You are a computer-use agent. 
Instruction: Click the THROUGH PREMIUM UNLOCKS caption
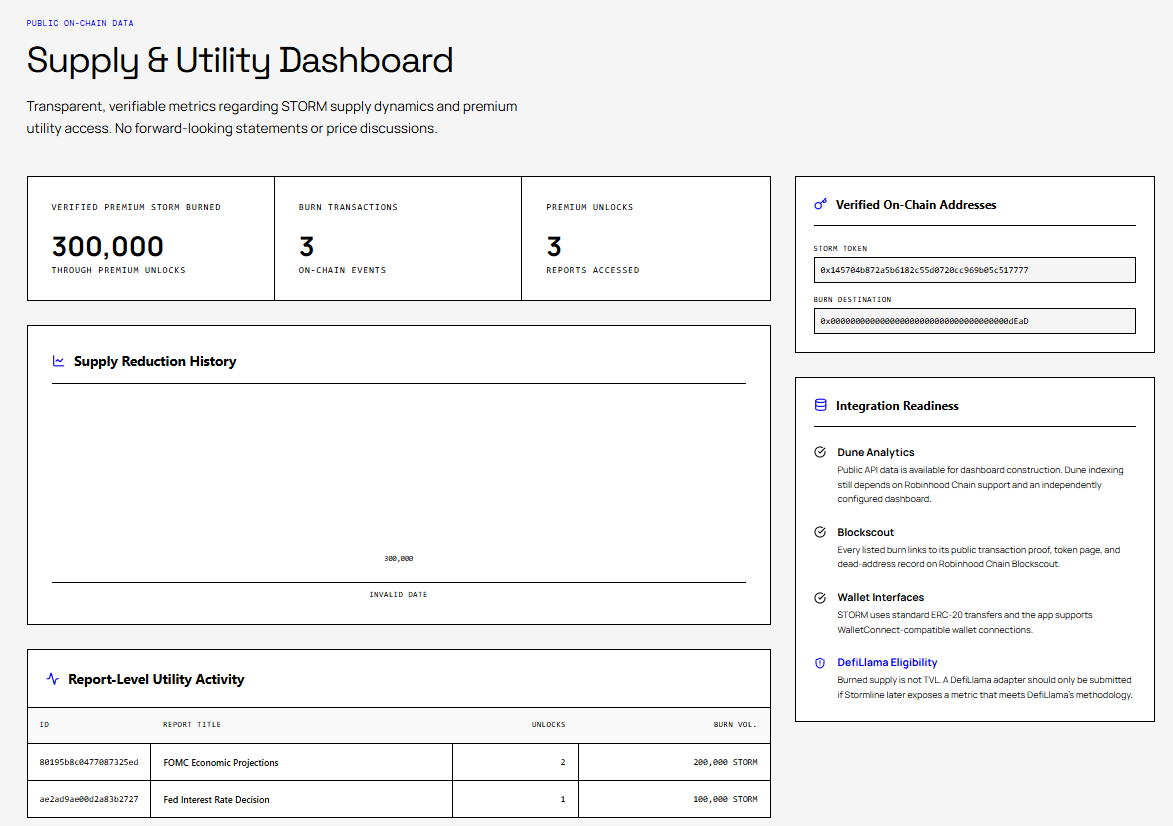pyautogui.click(x=118, y=270)
